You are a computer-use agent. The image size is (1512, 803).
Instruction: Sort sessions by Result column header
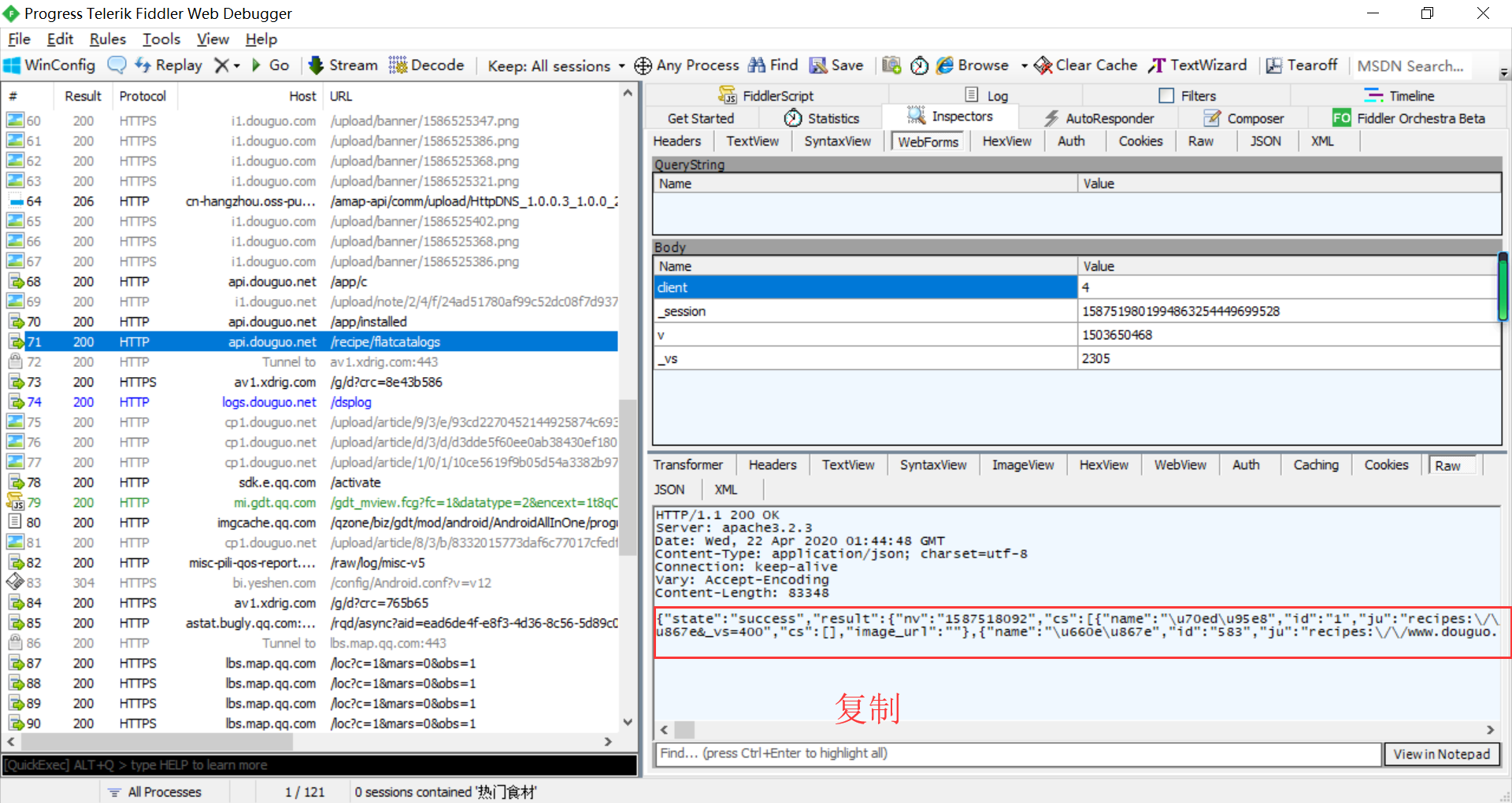[83, 96]
